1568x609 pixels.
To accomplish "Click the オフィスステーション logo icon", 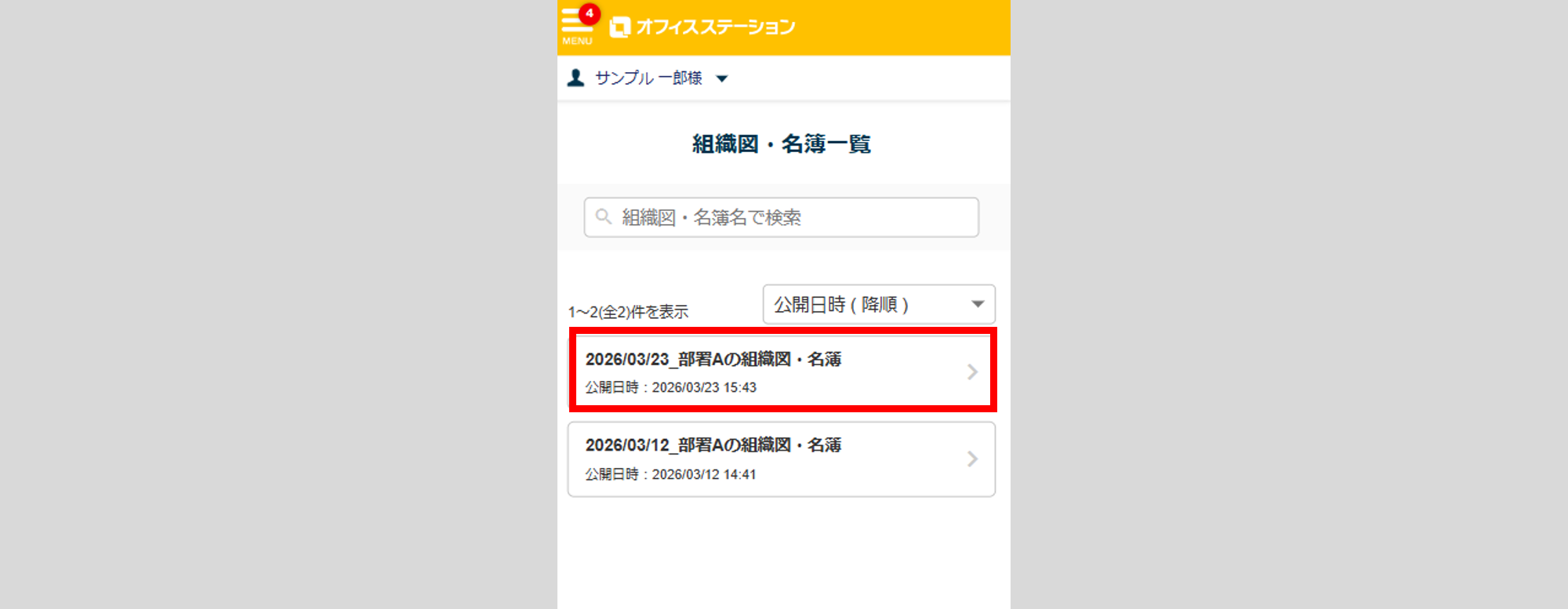I will 619,27.
